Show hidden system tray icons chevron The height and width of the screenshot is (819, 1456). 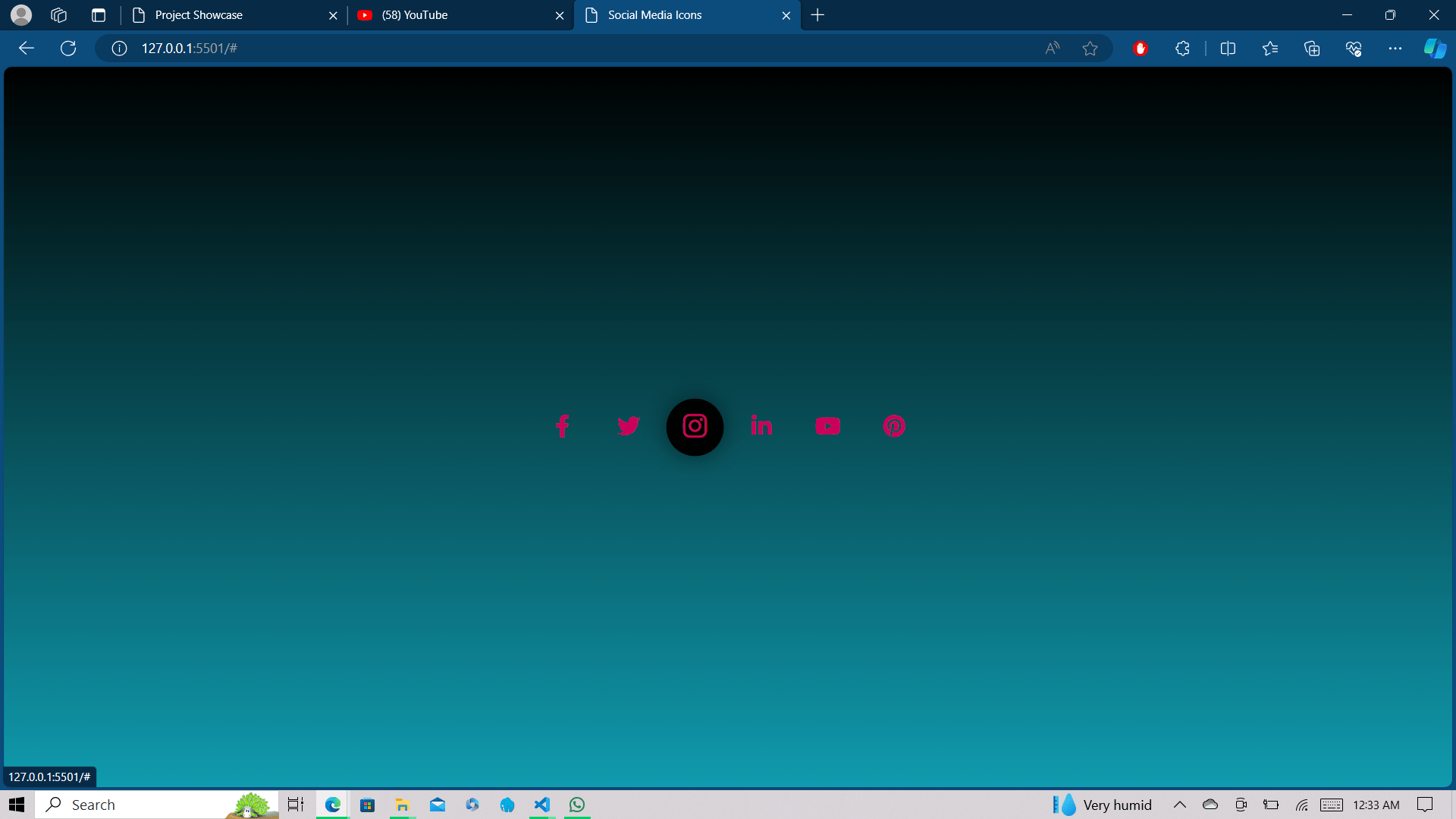click(1179, 805)
